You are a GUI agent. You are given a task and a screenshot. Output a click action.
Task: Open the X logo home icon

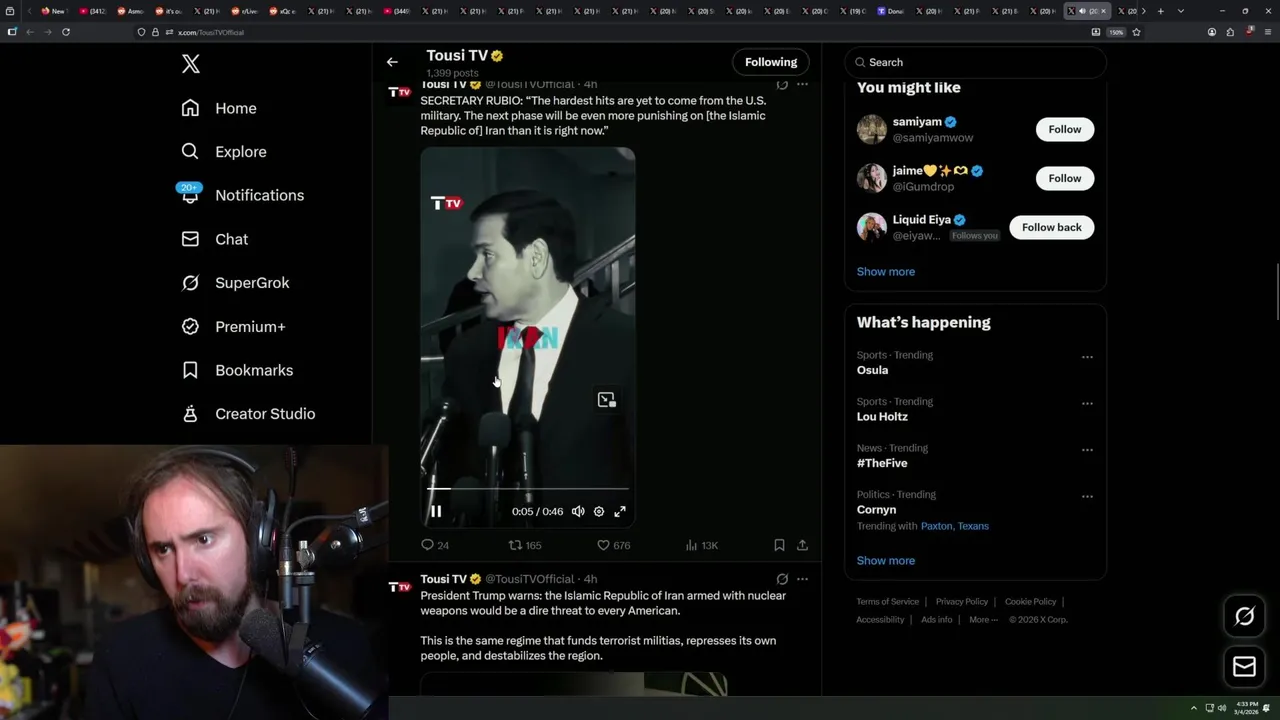(191, 64)
